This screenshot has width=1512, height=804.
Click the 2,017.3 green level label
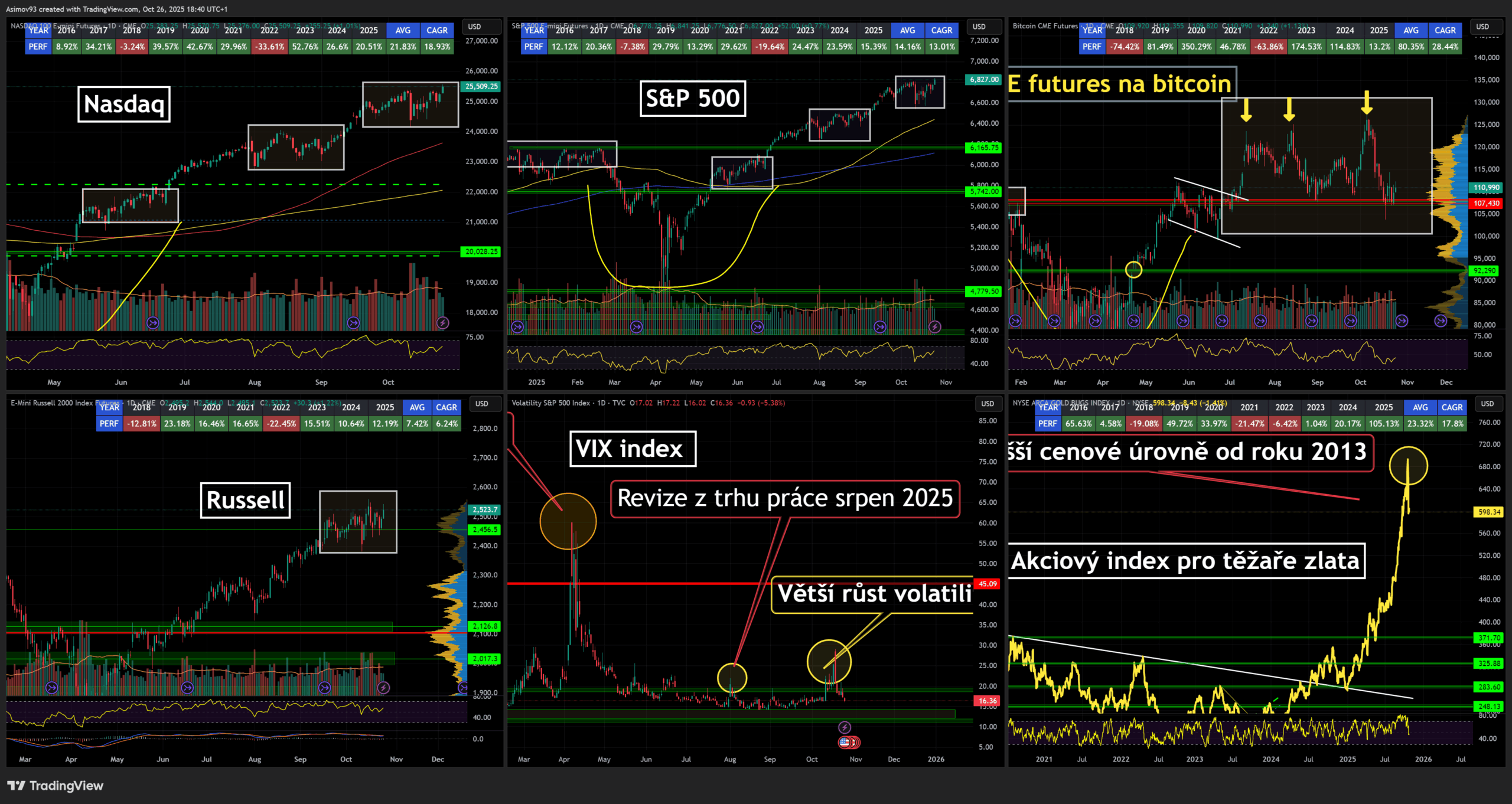point(485,658)
